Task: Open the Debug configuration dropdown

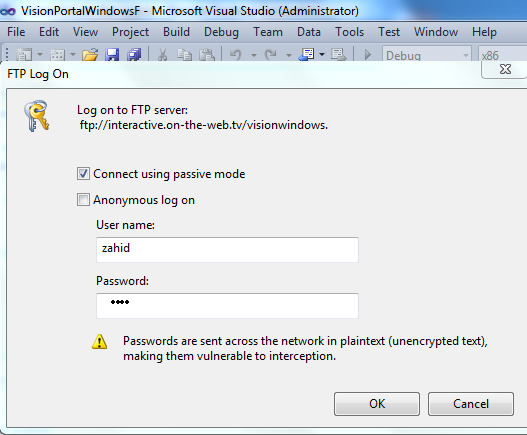Action: pyautogui.click(x=427, y=55)
